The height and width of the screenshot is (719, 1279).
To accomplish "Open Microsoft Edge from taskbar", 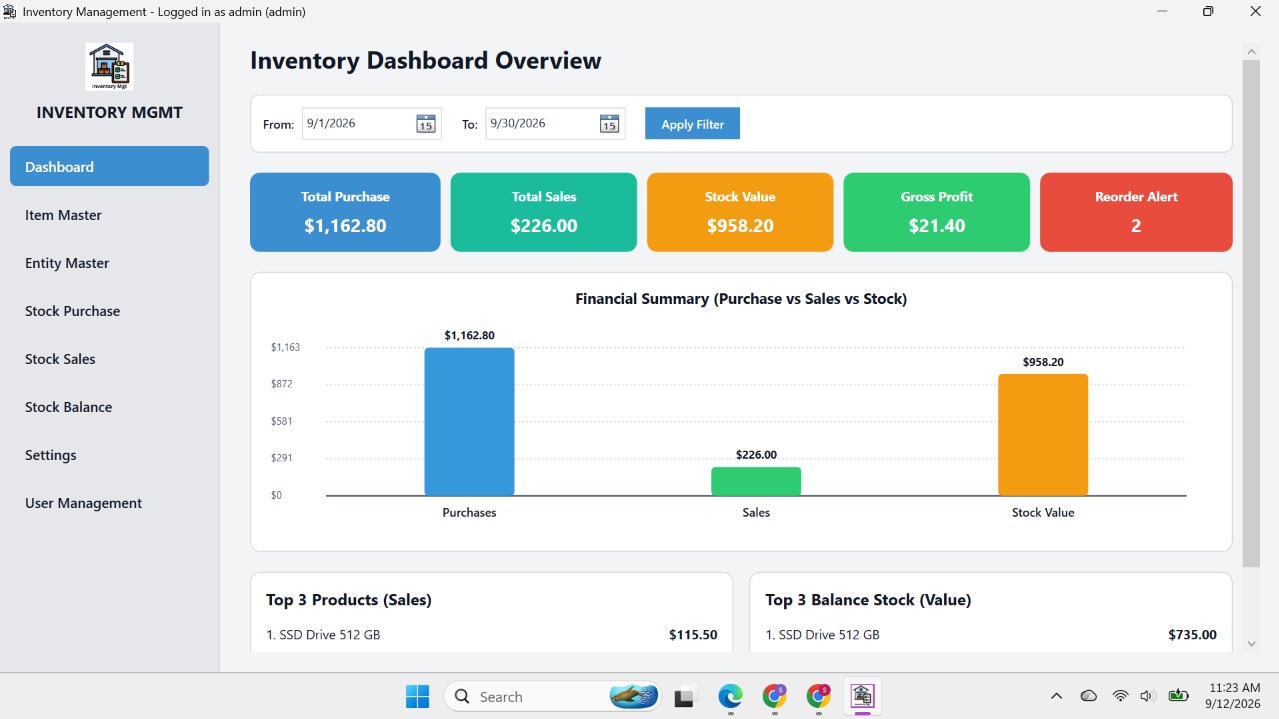I will [x=730, y=696].
